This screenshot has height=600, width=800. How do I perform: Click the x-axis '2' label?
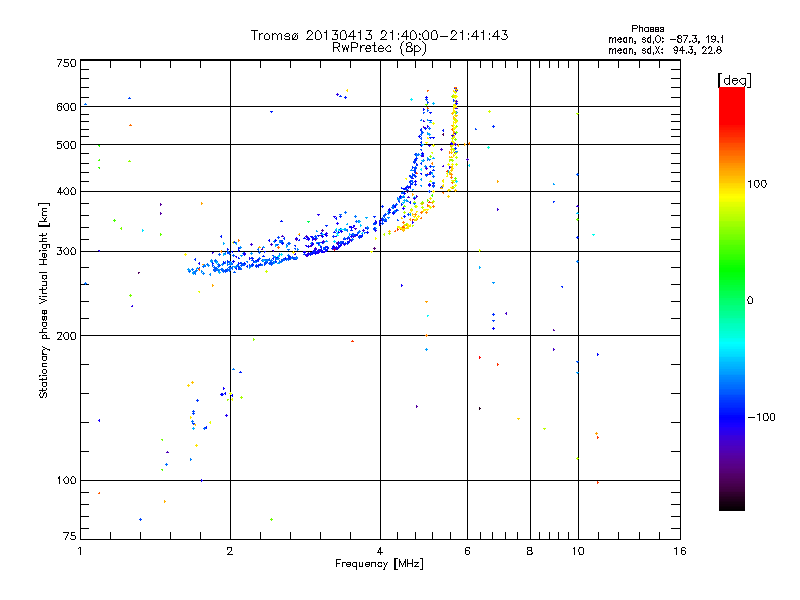pos(230,551)
